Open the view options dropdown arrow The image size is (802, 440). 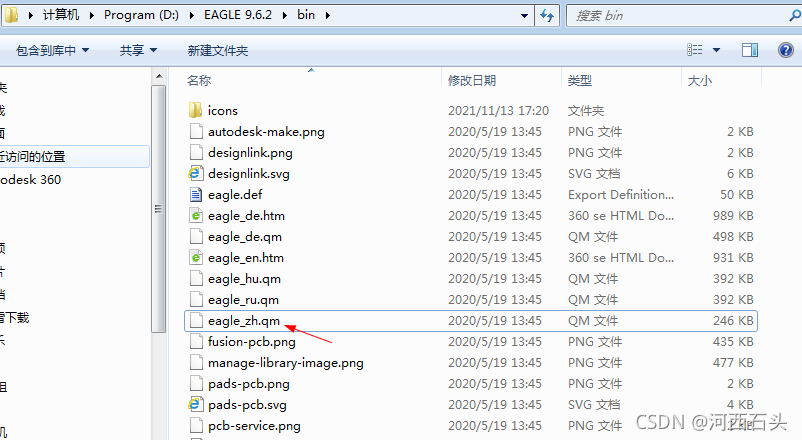(717, 50)
